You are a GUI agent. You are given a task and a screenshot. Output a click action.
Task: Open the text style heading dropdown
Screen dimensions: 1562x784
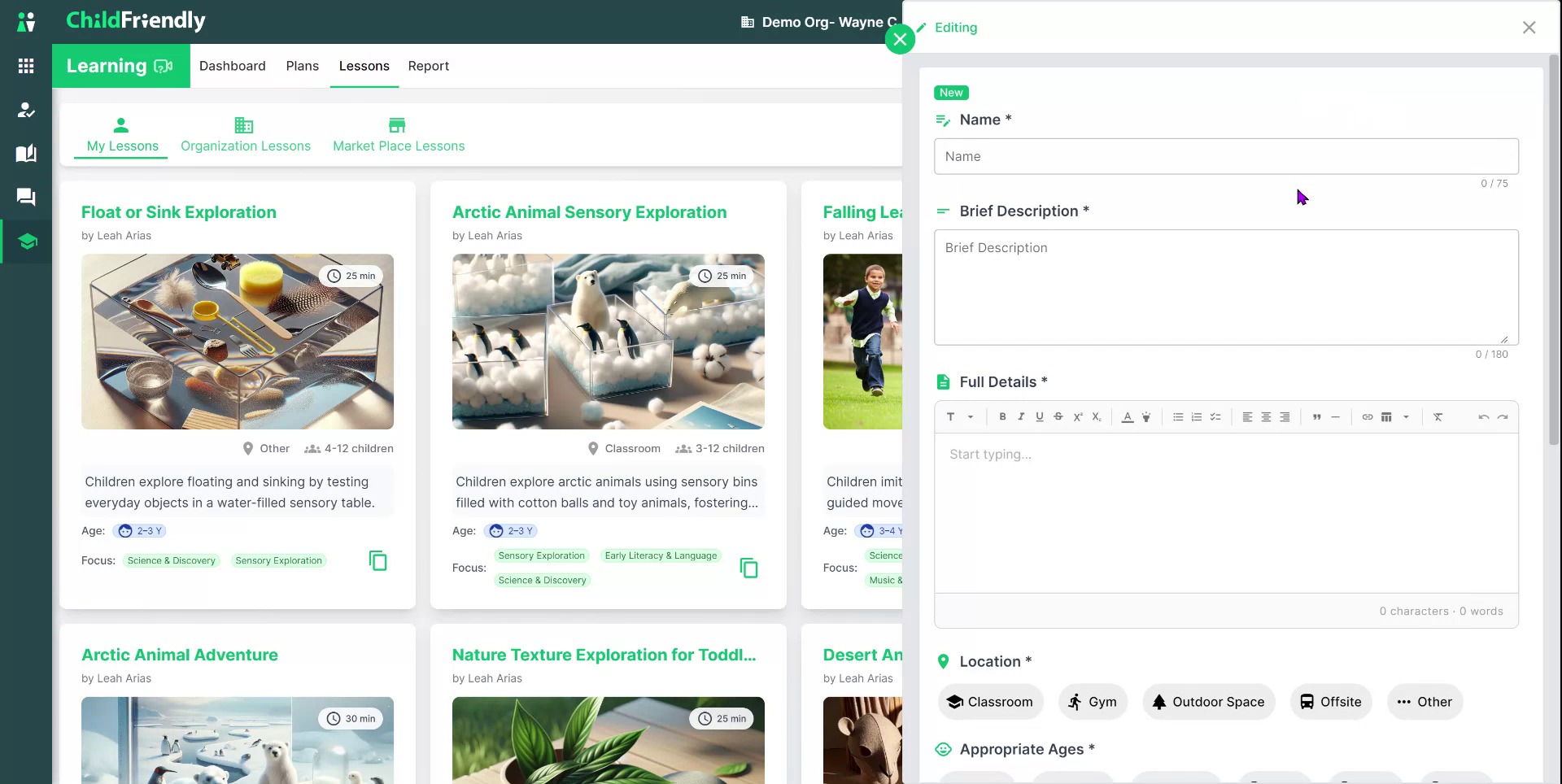point(960,417)
